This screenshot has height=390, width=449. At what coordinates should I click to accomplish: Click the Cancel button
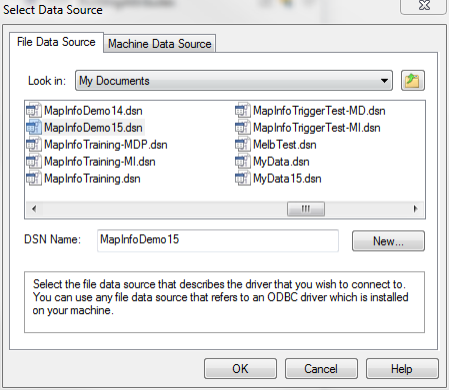[x=321, y=369]
